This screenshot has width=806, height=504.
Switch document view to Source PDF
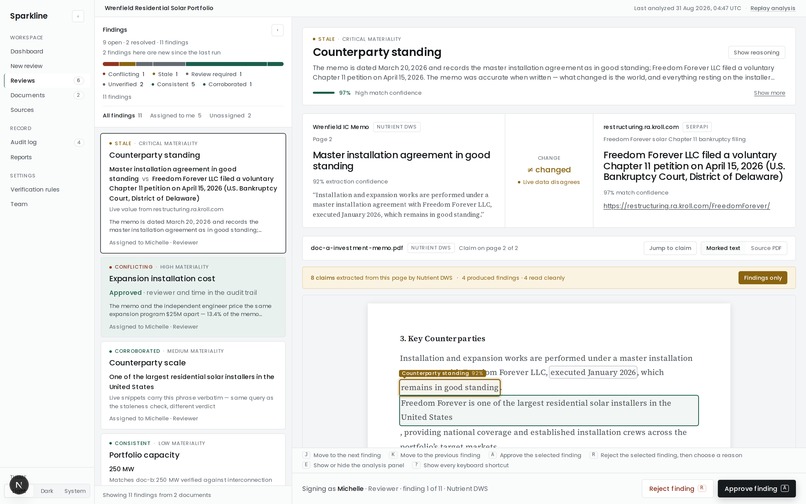pos(765,248)
